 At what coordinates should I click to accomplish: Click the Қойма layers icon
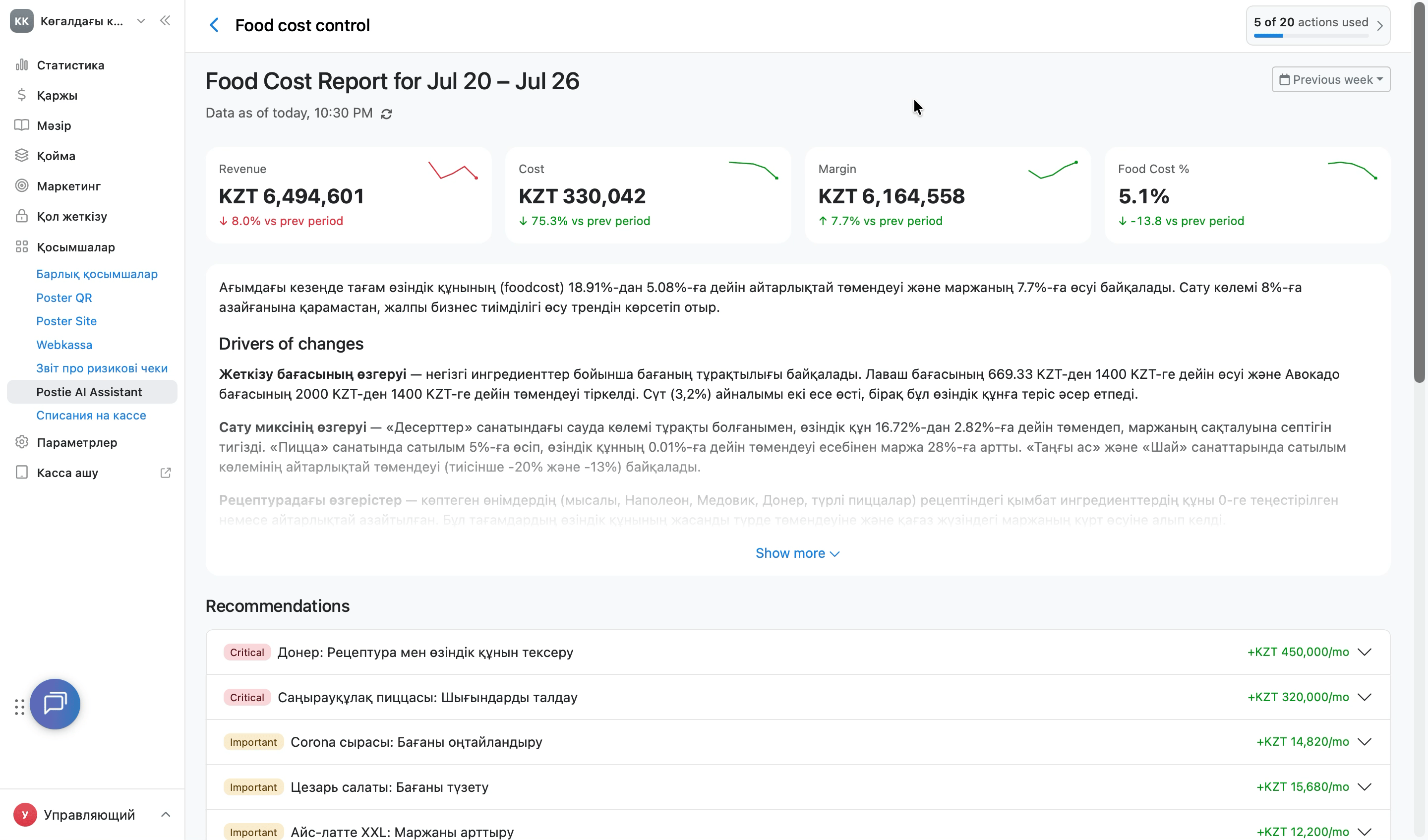(21, 155)
